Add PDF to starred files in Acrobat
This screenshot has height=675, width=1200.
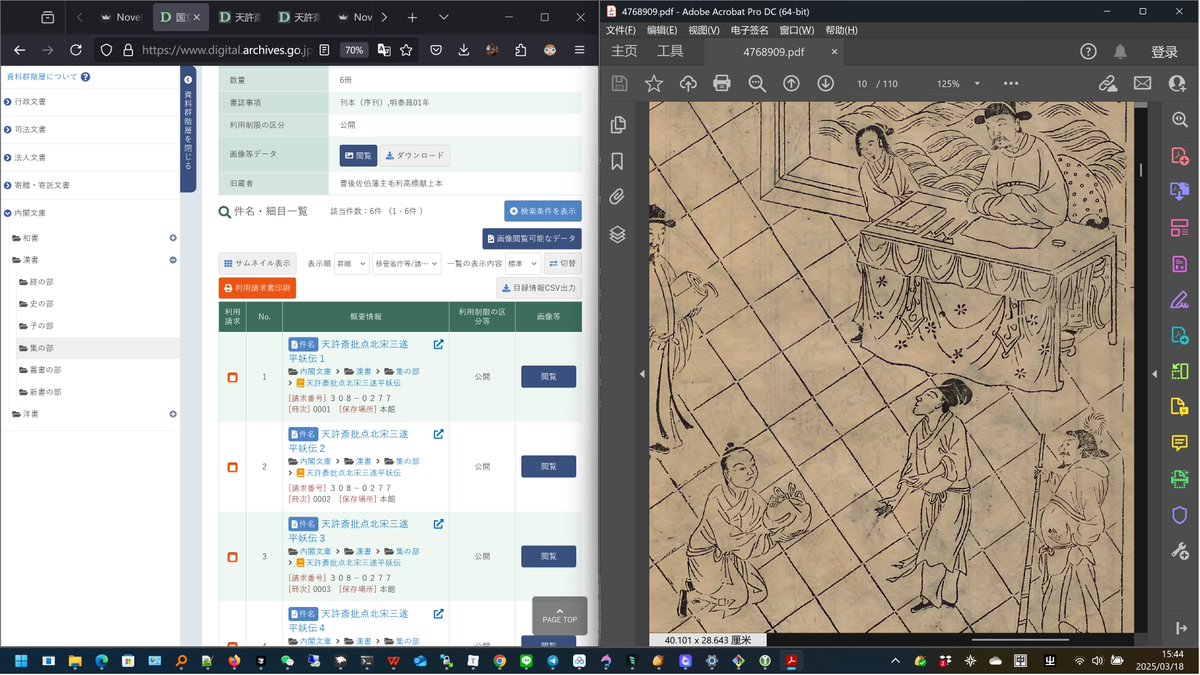653,84
